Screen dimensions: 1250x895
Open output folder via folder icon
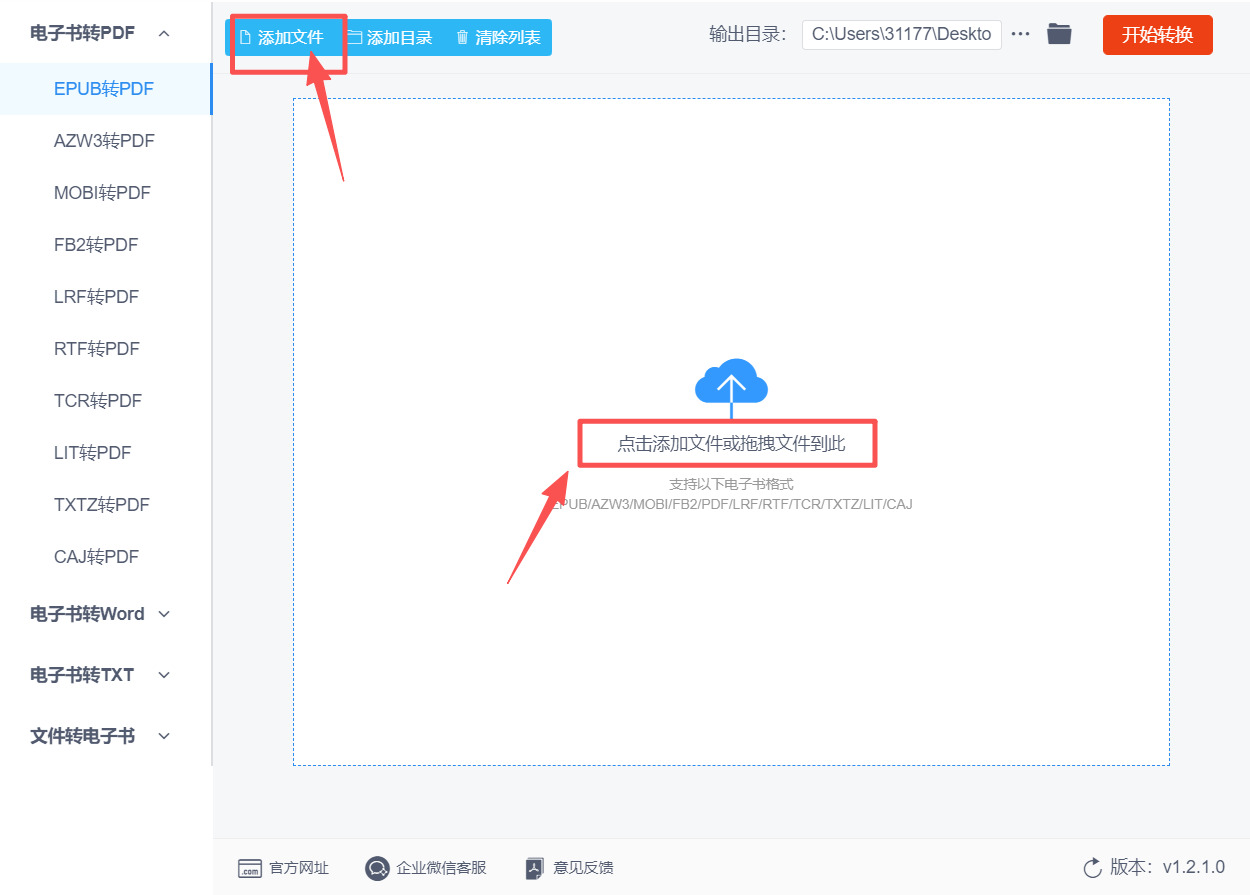1059,34
